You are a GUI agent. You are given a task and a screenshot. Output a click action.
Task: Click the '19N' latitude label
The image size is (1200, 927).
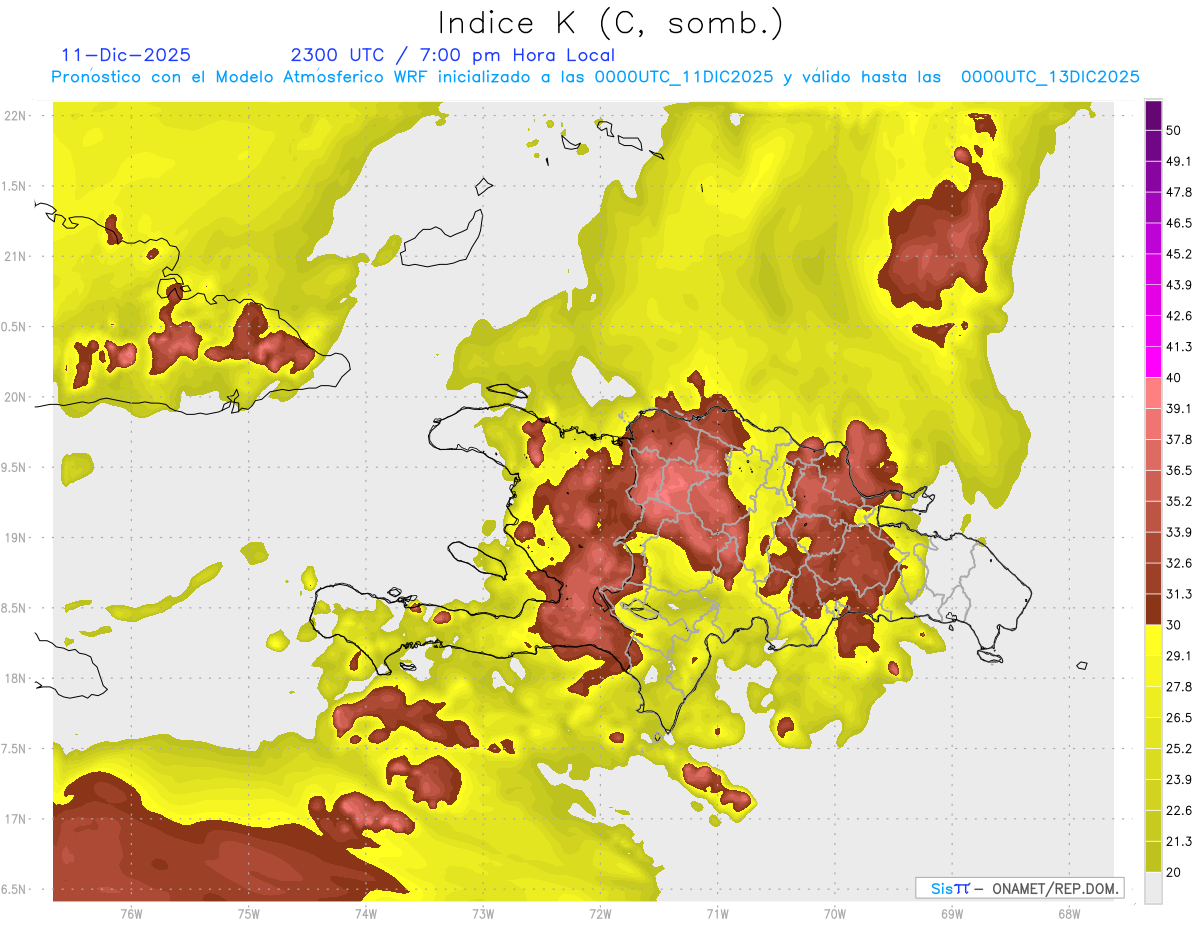click(x=15, y=538)
